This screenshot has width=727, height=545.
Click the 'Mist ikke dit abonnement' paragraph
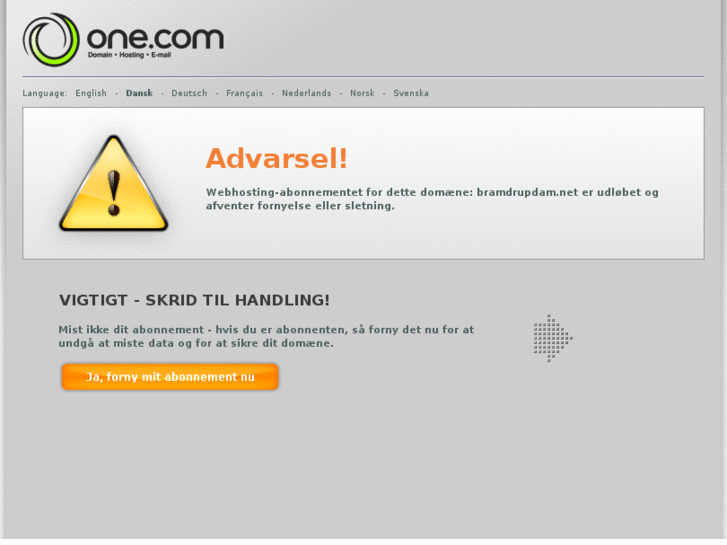point(266,336)
